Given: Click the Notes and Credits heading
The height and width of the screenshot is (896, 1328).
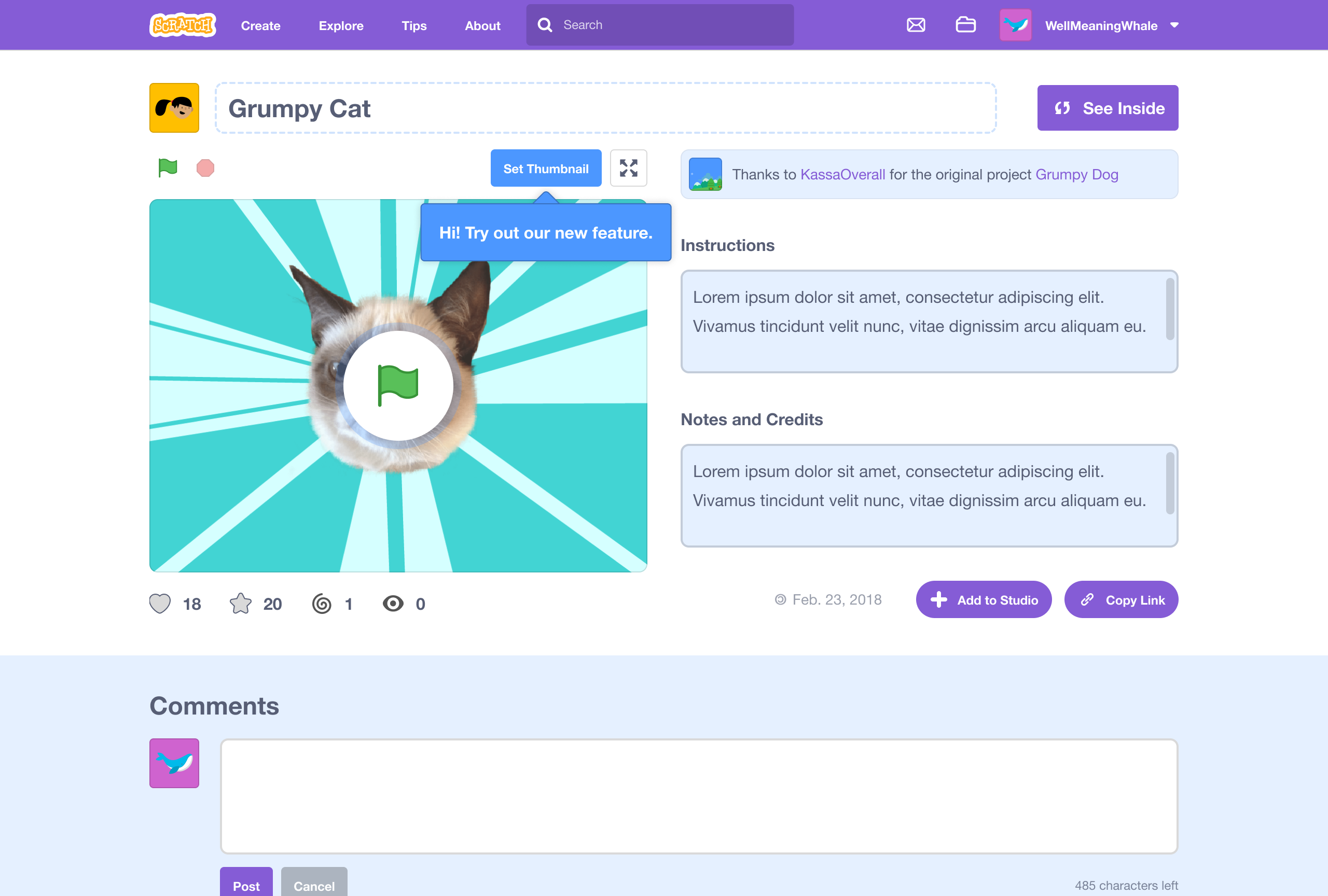Looking at the screenshot, I should pos(752,419).
